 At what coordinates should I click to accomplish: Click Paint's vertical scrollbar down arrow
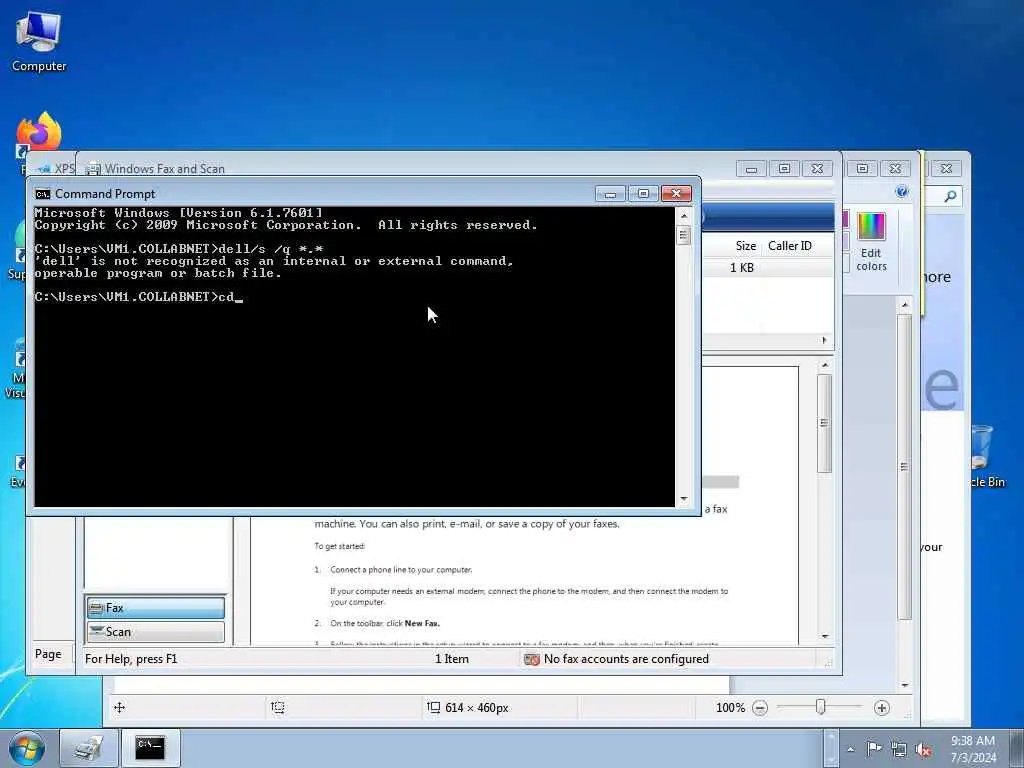coord(904,685)
